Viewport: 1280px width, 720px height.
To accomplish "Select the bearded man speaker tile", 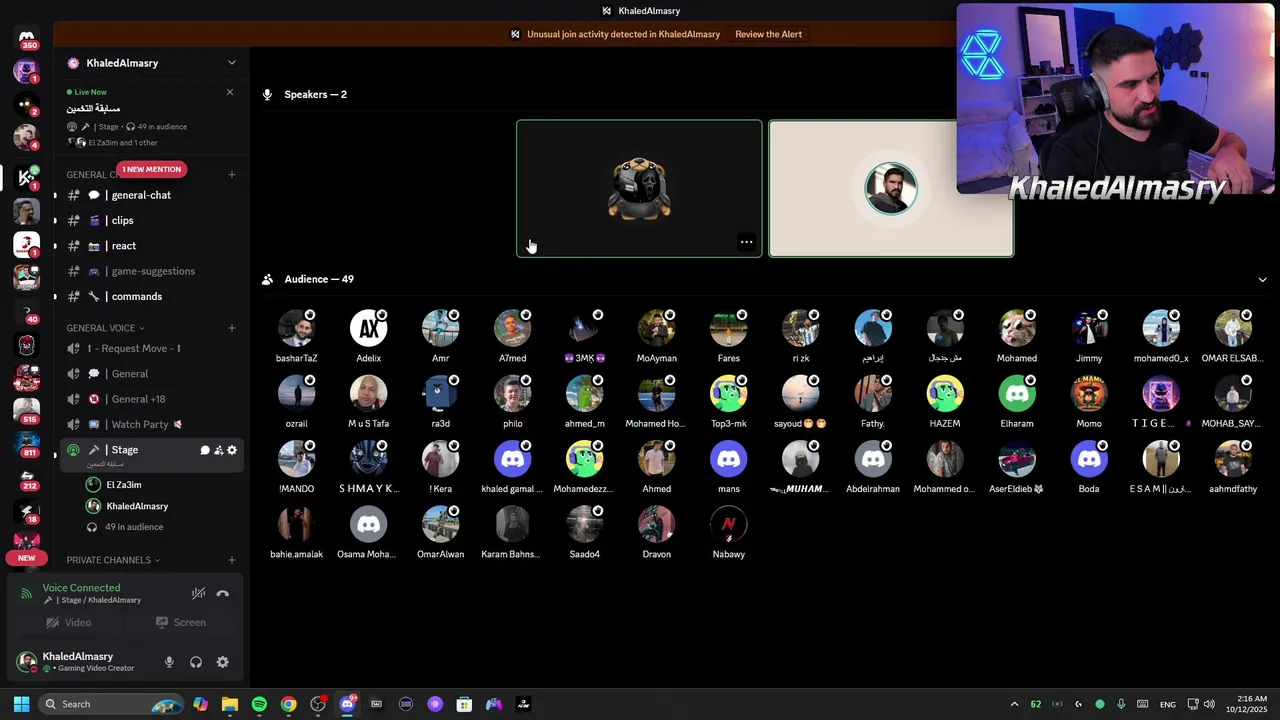I will tap(891, 189).
